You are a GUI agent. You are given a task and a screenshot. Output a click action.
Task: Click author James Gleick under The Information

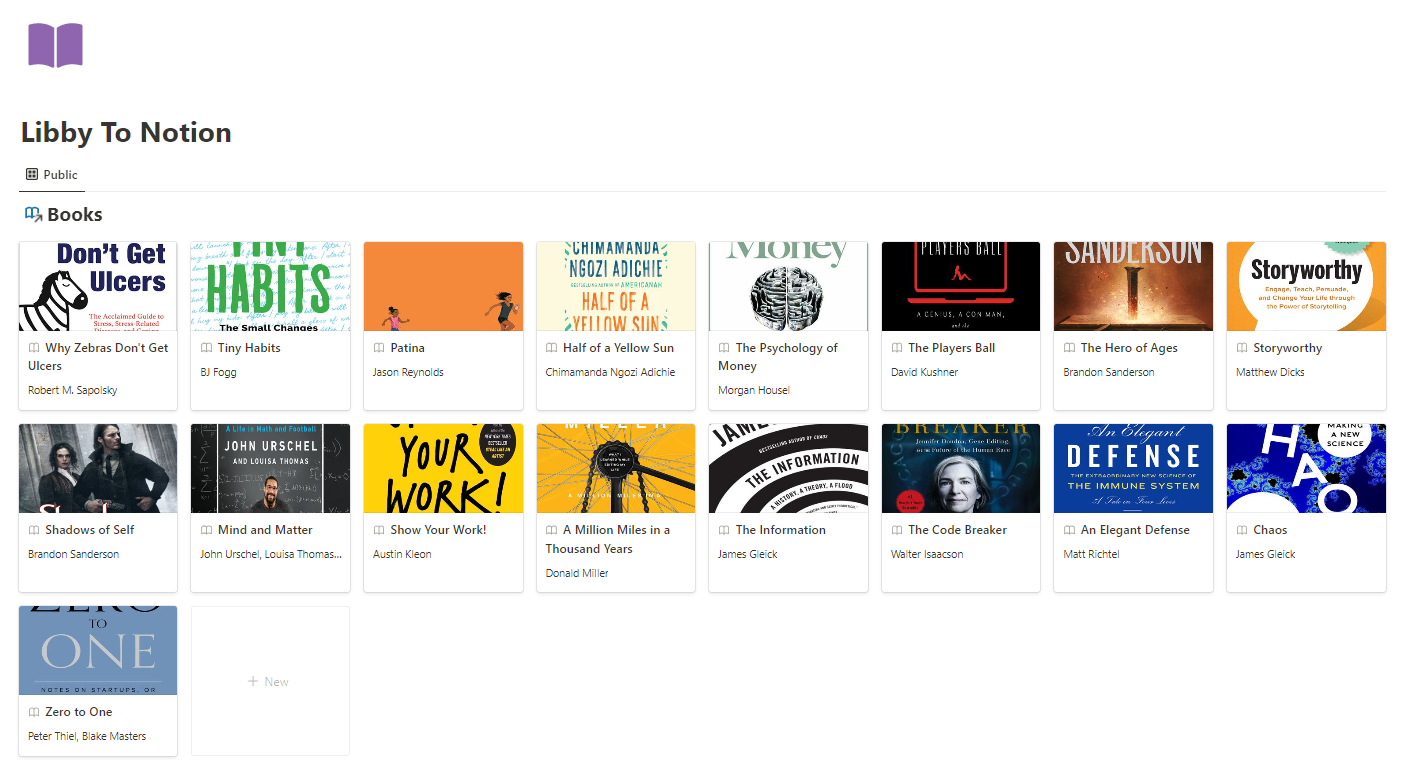pyautogui.click(x=748, y=554)
